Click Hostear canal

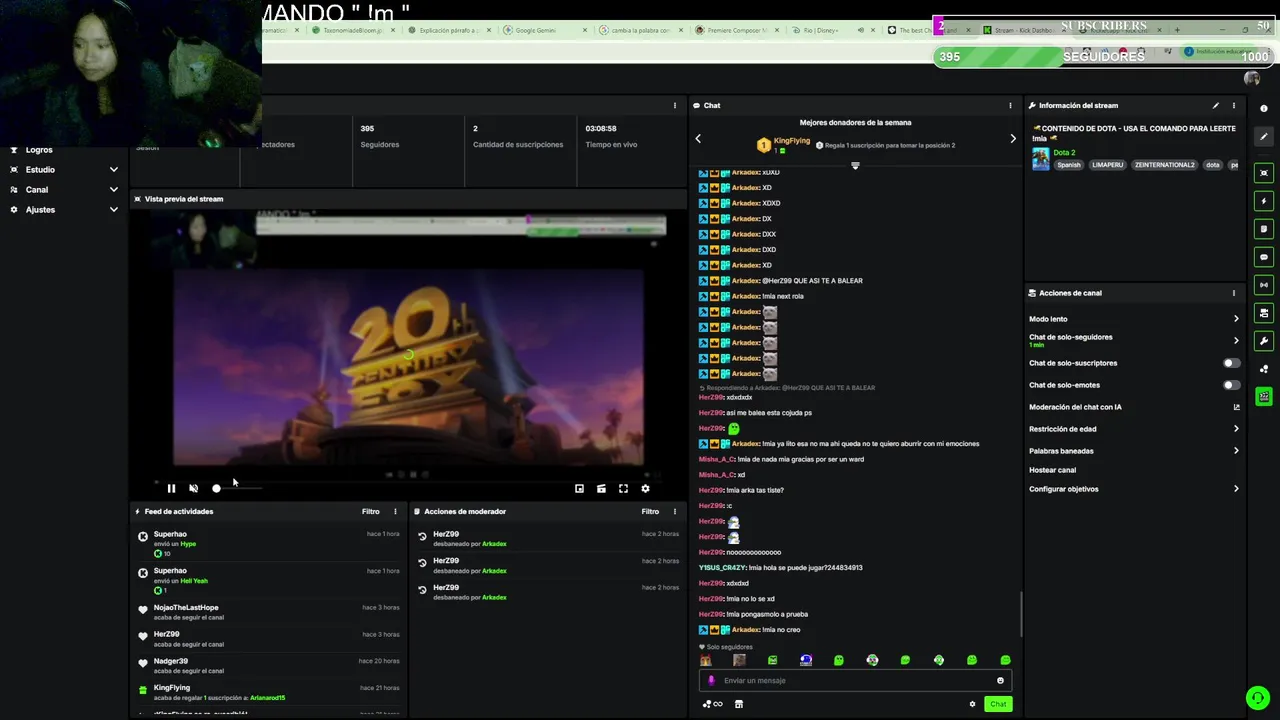(1052, 470)
